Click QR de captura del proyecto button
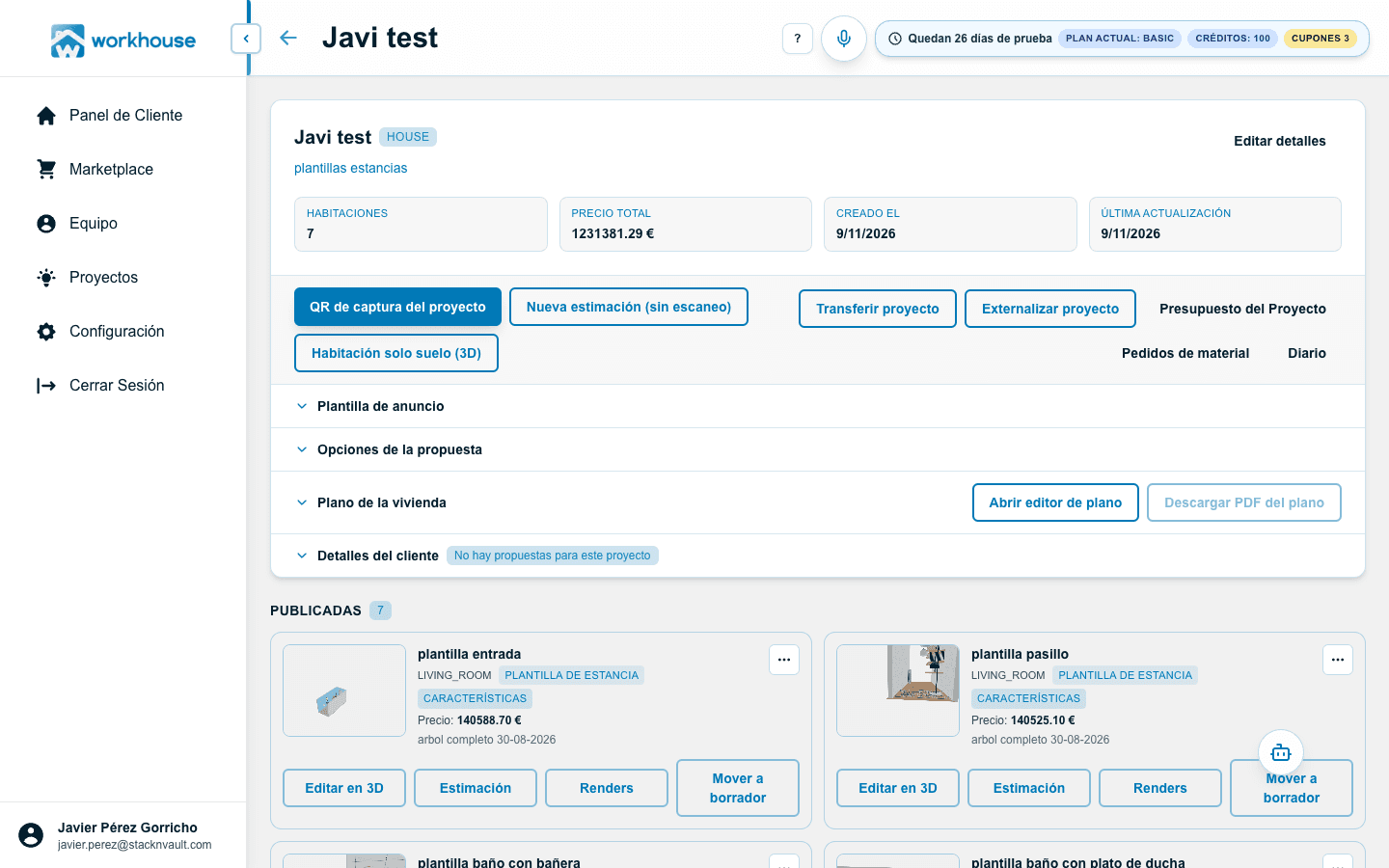 pos(397,307)
